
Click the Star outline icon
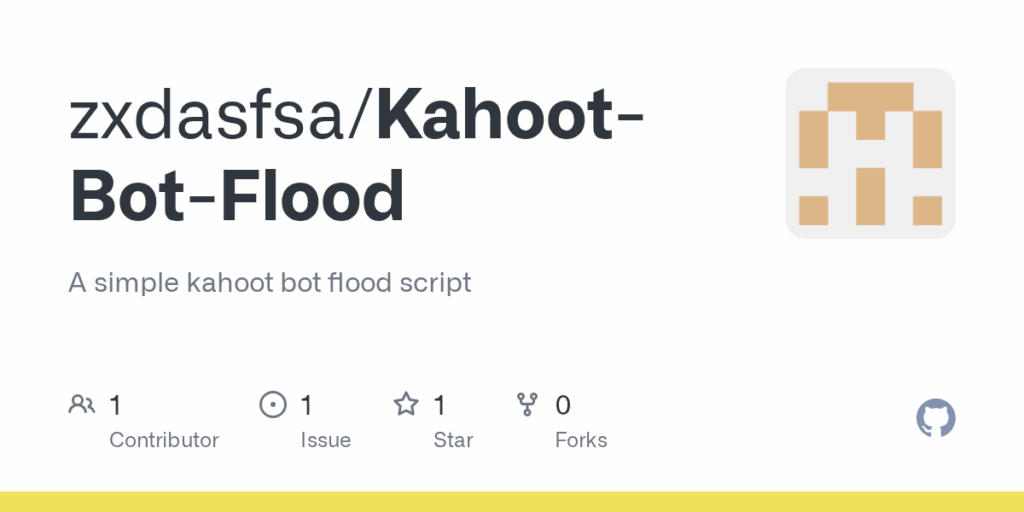[405, 404]
